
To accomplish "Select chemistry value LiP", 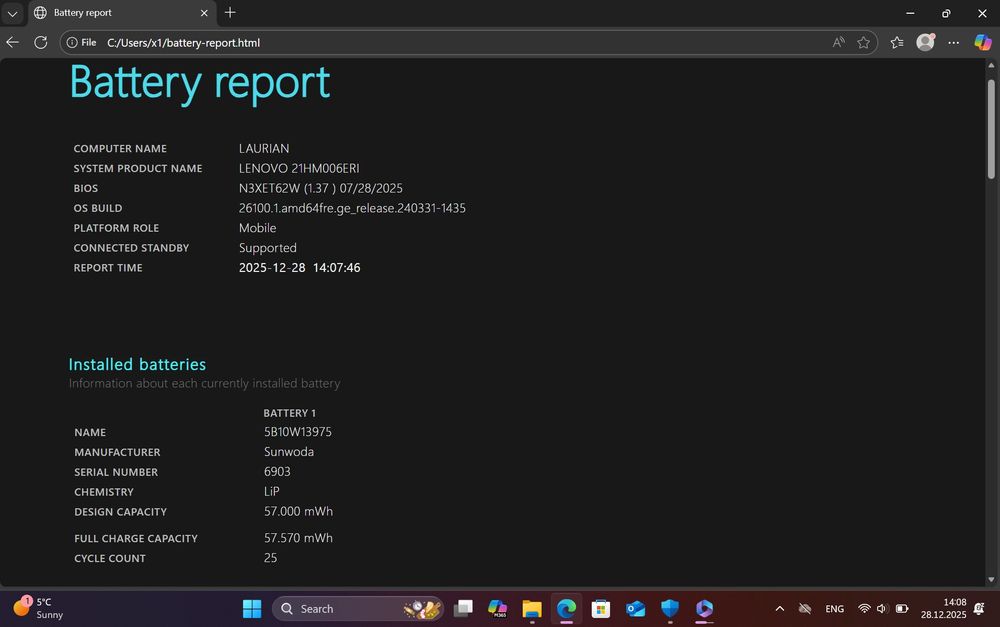I will click(272, 491).
